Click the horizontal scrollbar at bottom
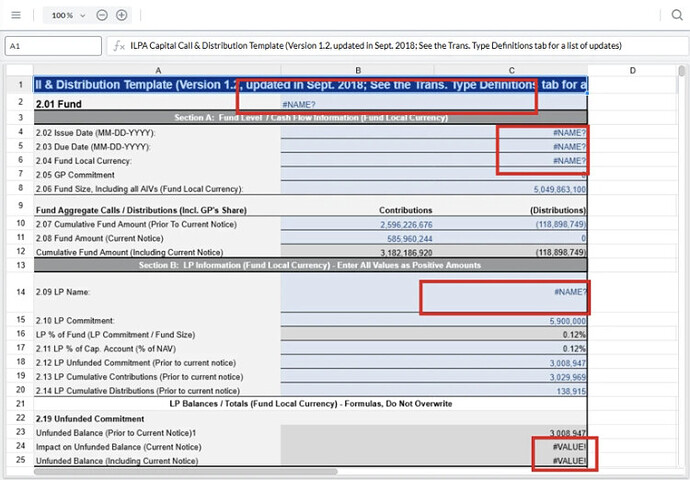The height and width of the screenshot is (480, 690). (x=186, y=472)
